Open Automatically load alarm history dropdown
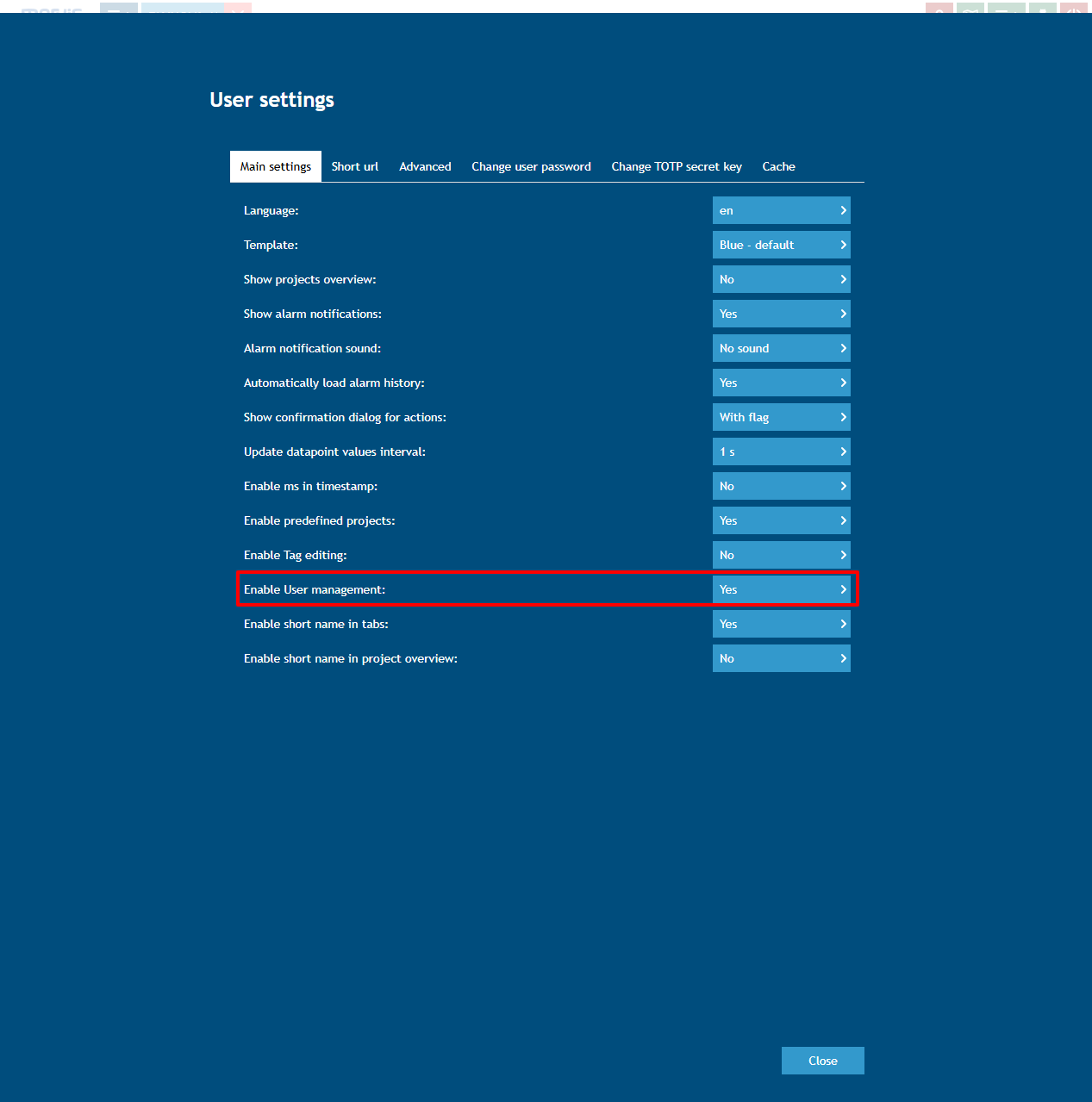1092x1102 pixels. point(782,383)
